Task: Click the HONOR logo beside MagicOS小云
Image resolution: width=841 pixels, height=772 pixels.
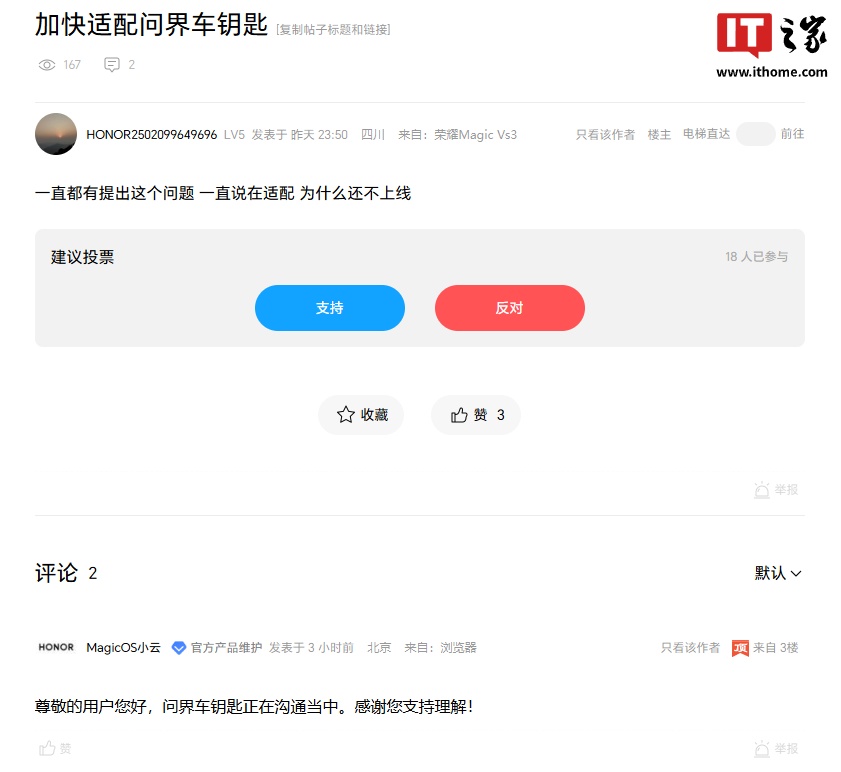Action: (56, 647)
